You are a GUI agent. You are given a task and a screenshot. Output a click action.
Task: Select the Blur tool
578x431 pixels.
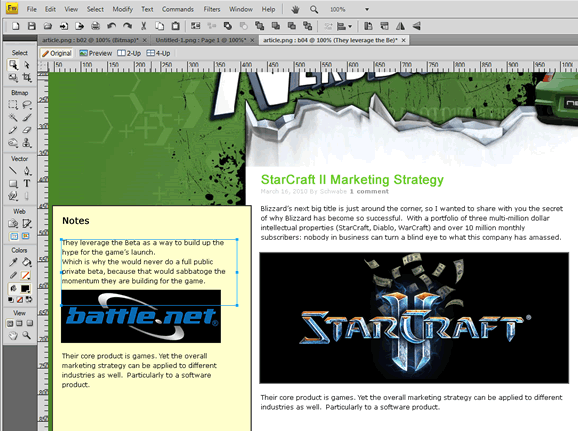click(x=13, y=143)
